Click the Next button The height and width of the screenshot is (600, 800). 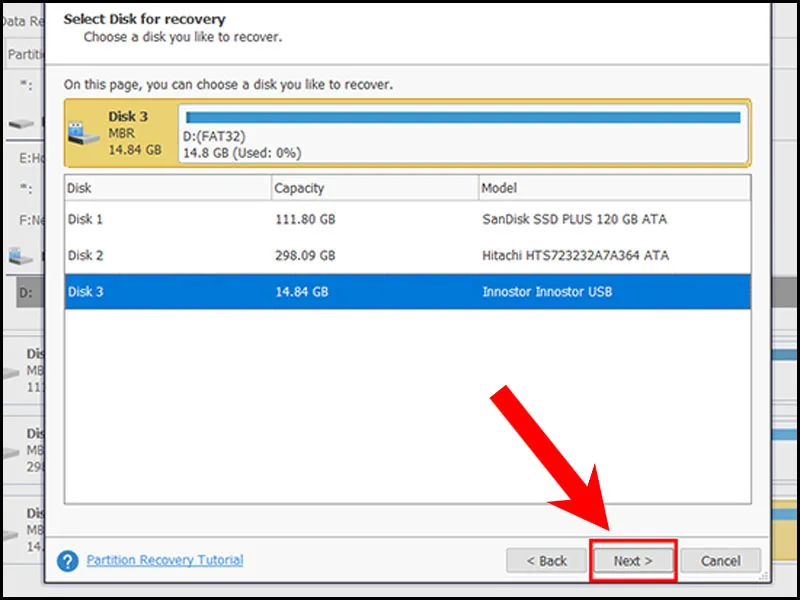click(633, 561)
